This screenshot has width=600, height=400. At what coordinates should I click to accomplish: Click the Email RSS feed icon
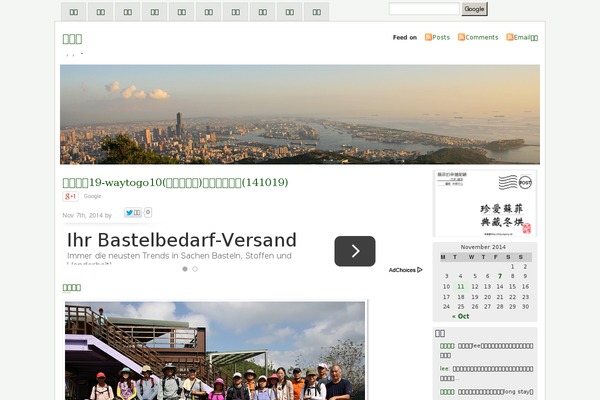510,37
